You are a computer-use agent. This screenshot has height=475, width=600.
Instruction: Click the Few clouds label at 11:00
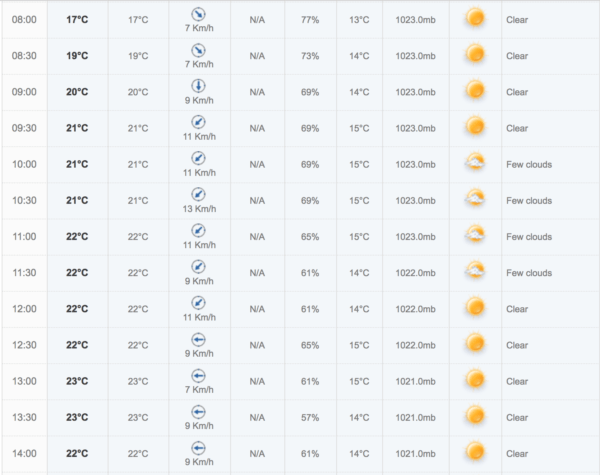[529, 237]
